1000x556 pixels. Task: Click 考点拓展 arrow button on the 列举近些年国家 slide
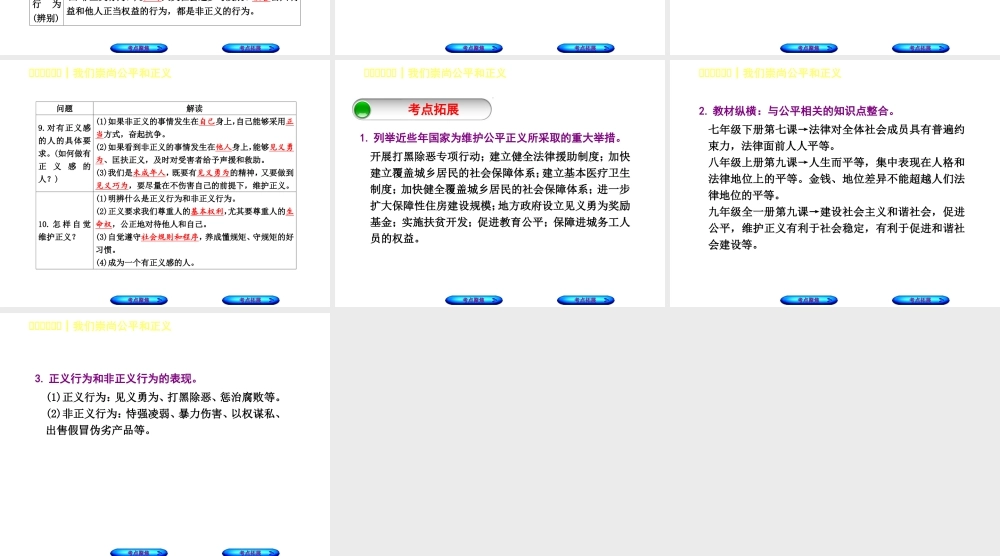(585, 300)
